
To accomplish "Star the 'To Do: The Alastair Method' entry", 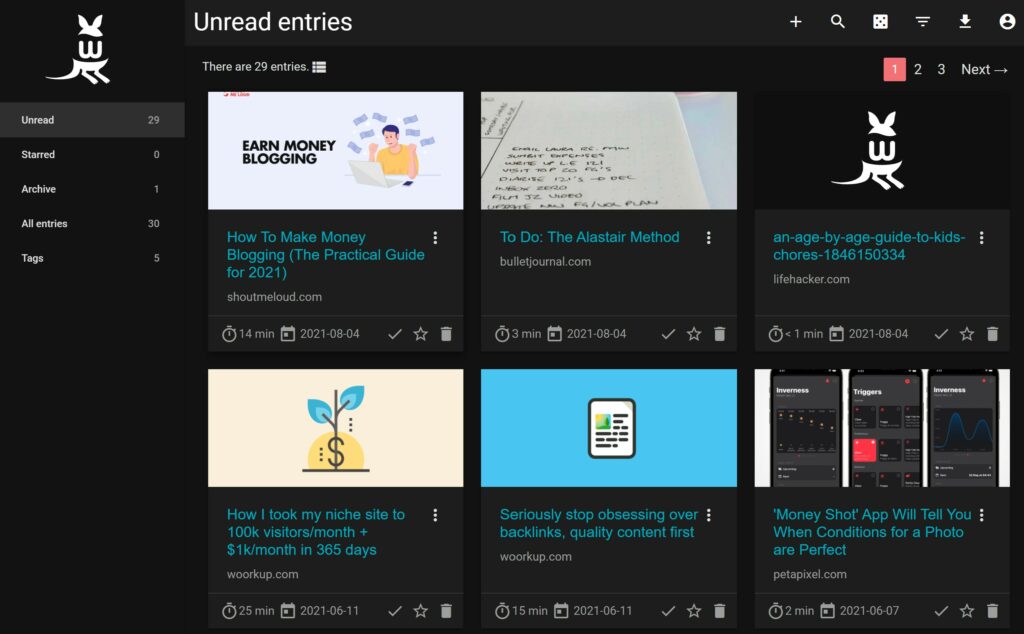I will tap(693, 333).
